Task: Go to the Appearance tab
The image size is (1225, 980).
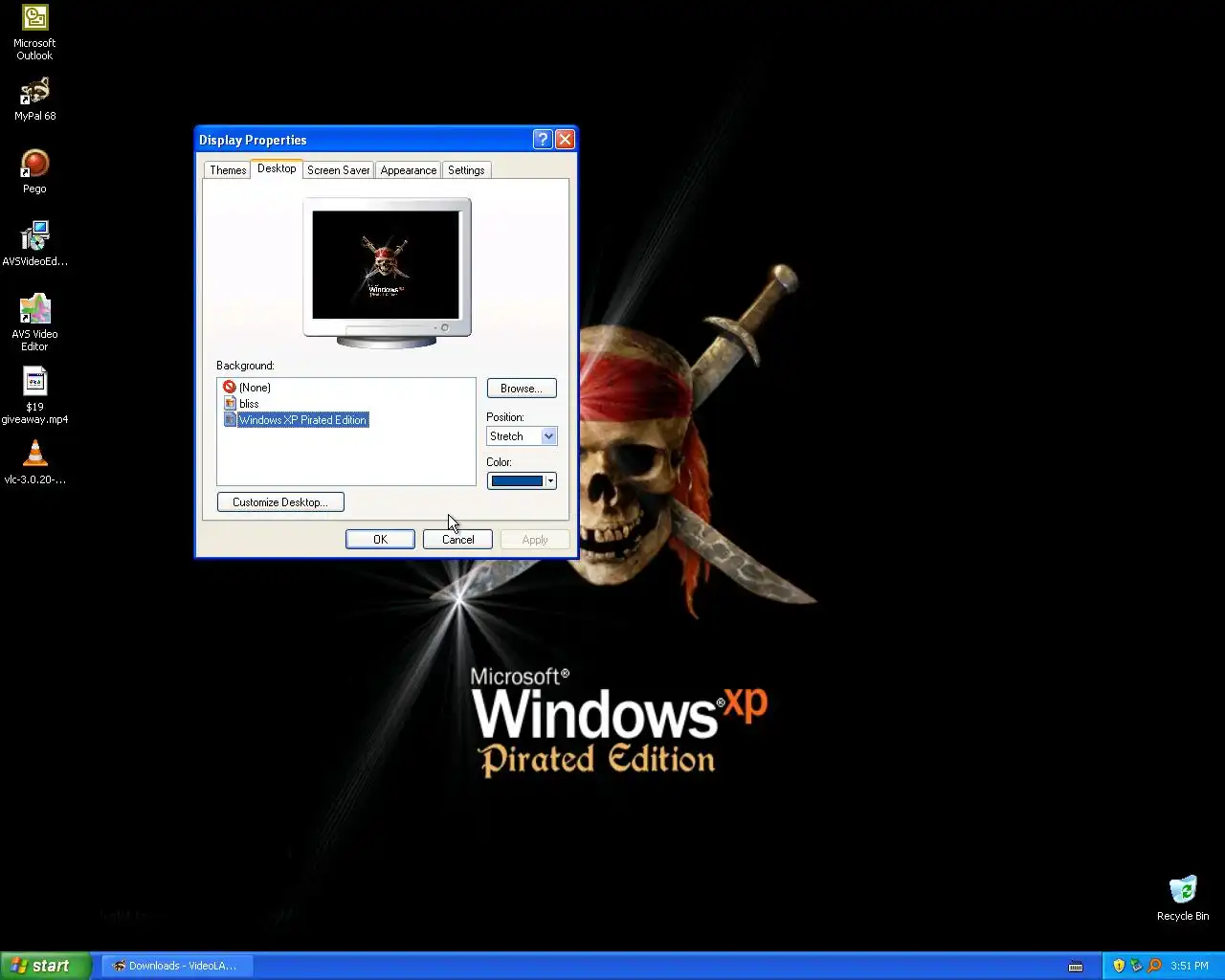Action: 409,170
